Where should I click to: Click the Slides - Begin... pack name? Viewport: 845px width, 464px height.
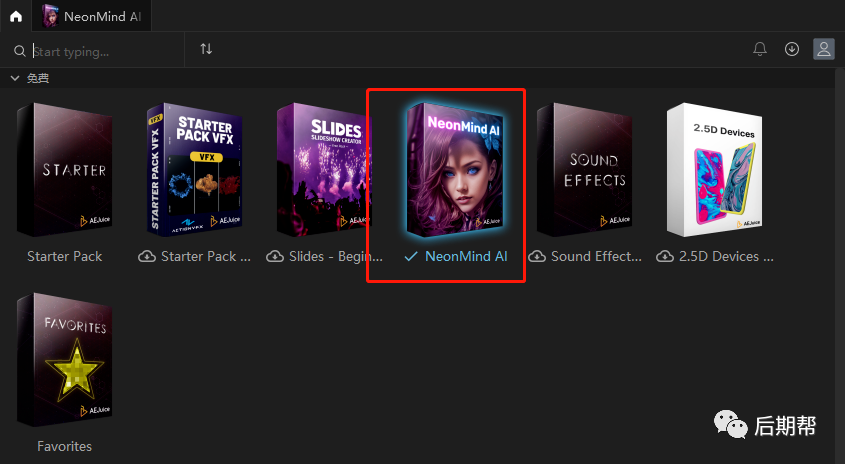[x=336, y=257]
